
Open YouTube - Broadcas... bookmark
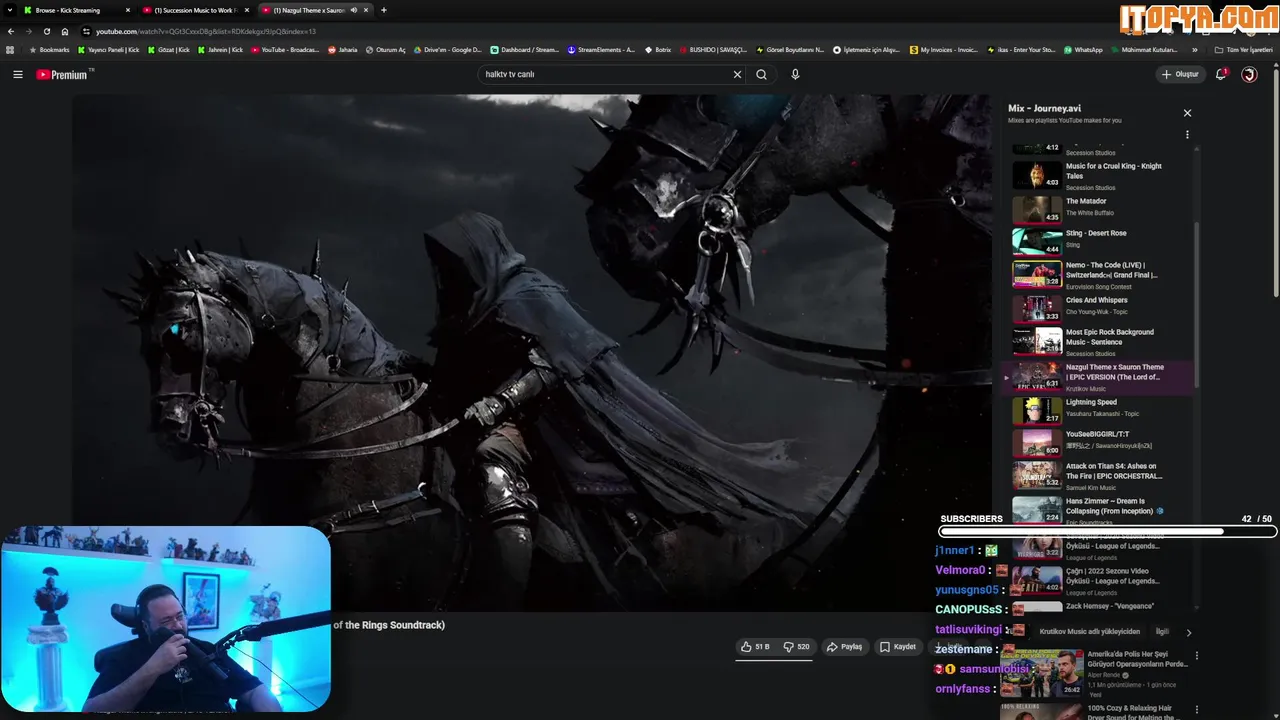click(285, 50)
